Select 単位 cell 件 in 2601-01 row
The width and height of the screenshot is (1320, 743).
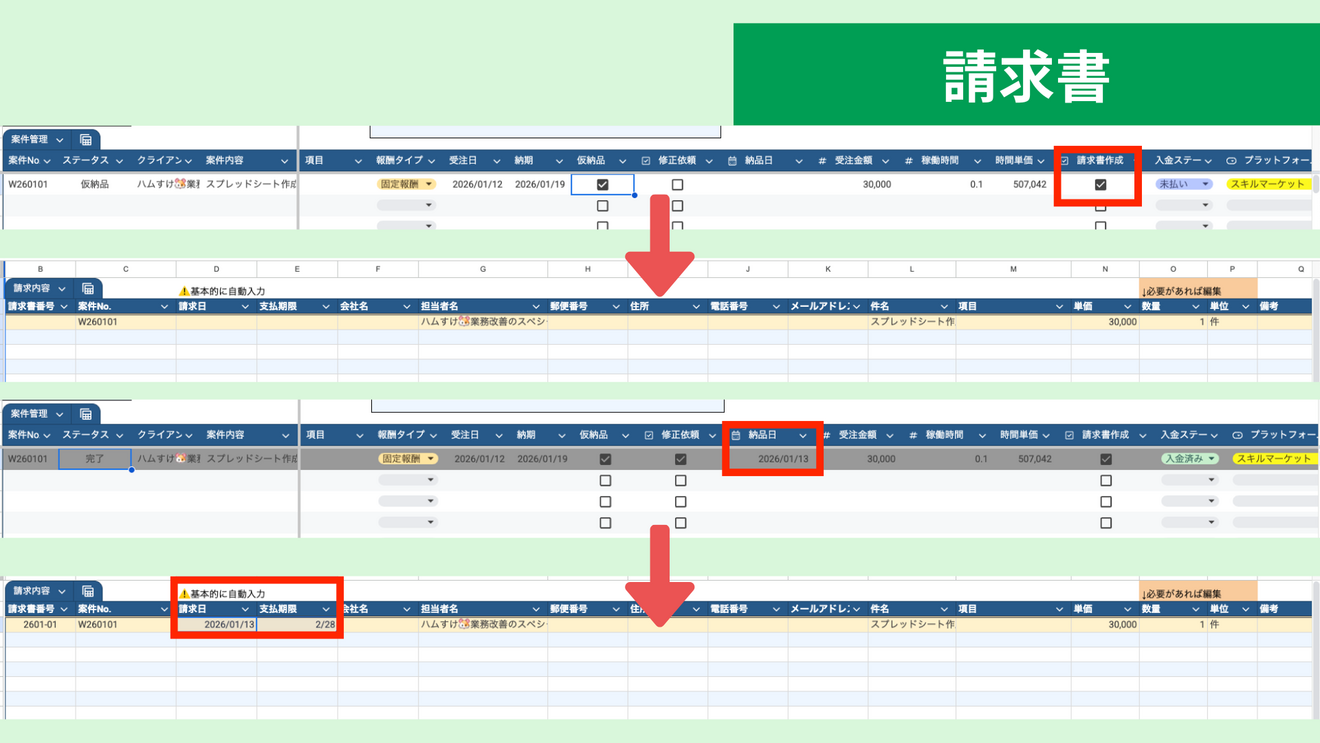click(1232, 625)
